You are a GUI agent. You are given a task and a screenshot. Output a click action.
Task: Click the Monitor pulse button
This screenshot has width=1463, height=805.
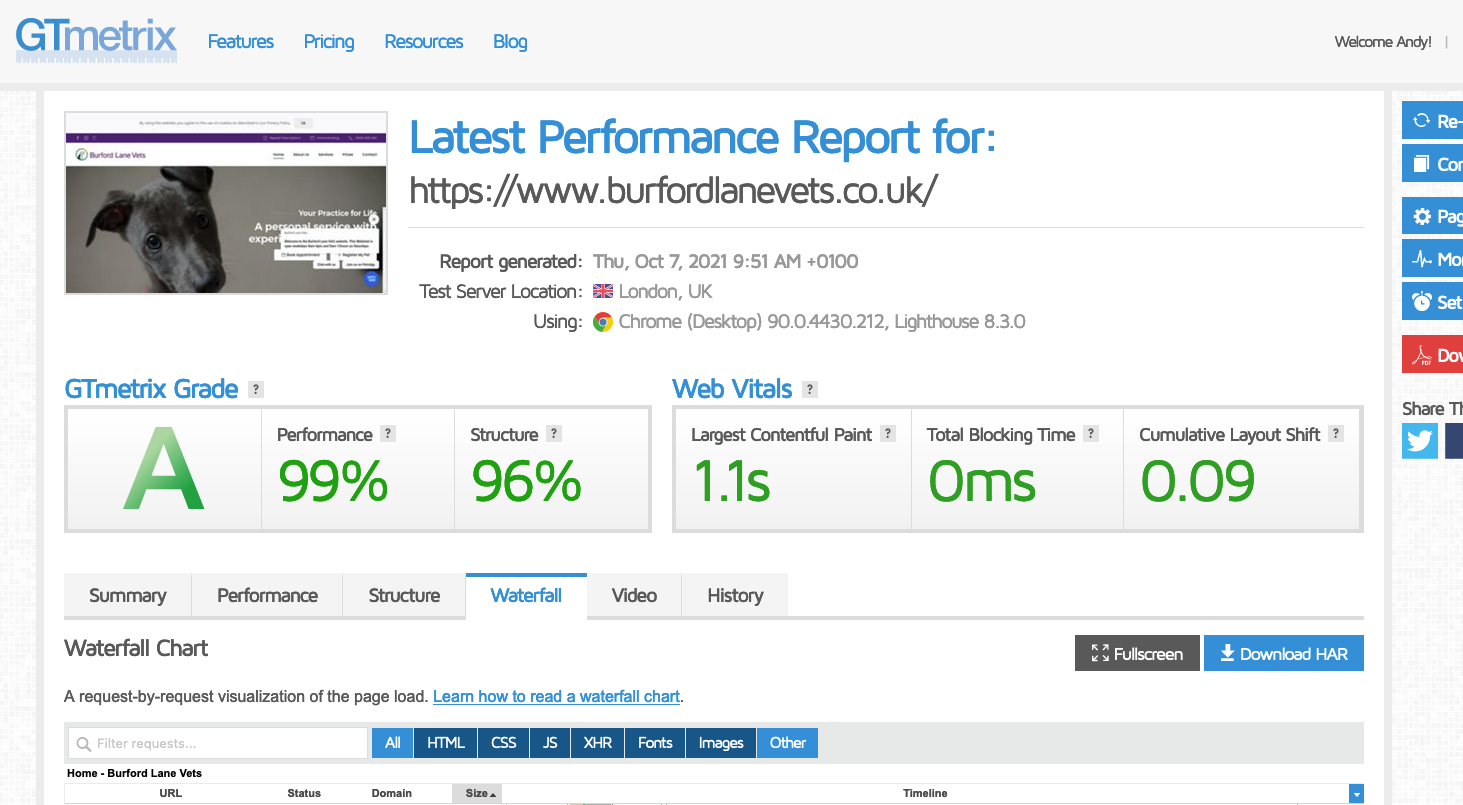tap(1432, 259)
